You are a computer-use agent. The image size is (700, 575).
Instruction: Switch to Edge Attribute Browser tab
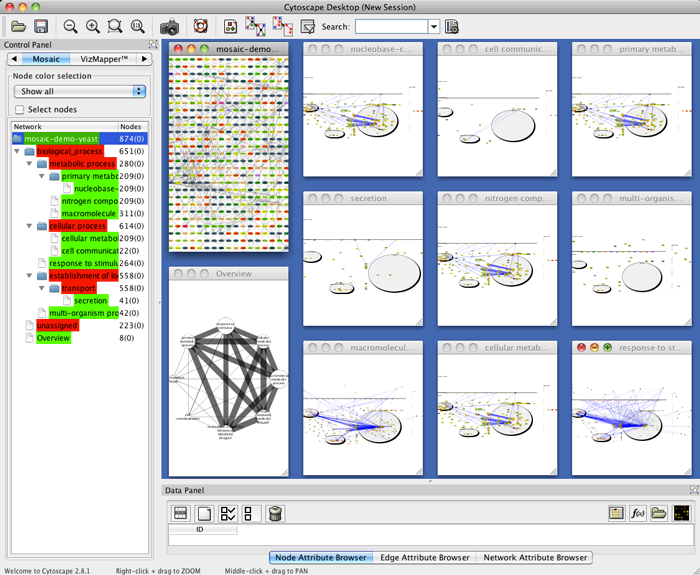pyautogui.click(x=424, y=557)
